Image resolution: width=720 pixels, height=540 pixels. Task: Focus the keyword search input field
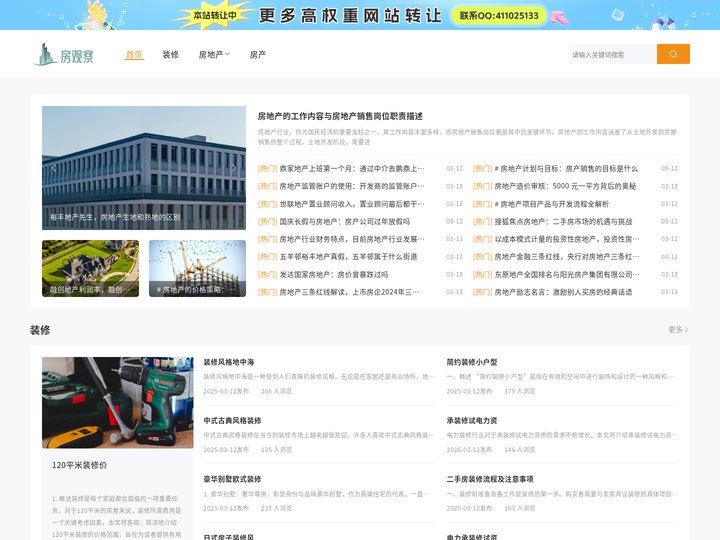[613, 54]
